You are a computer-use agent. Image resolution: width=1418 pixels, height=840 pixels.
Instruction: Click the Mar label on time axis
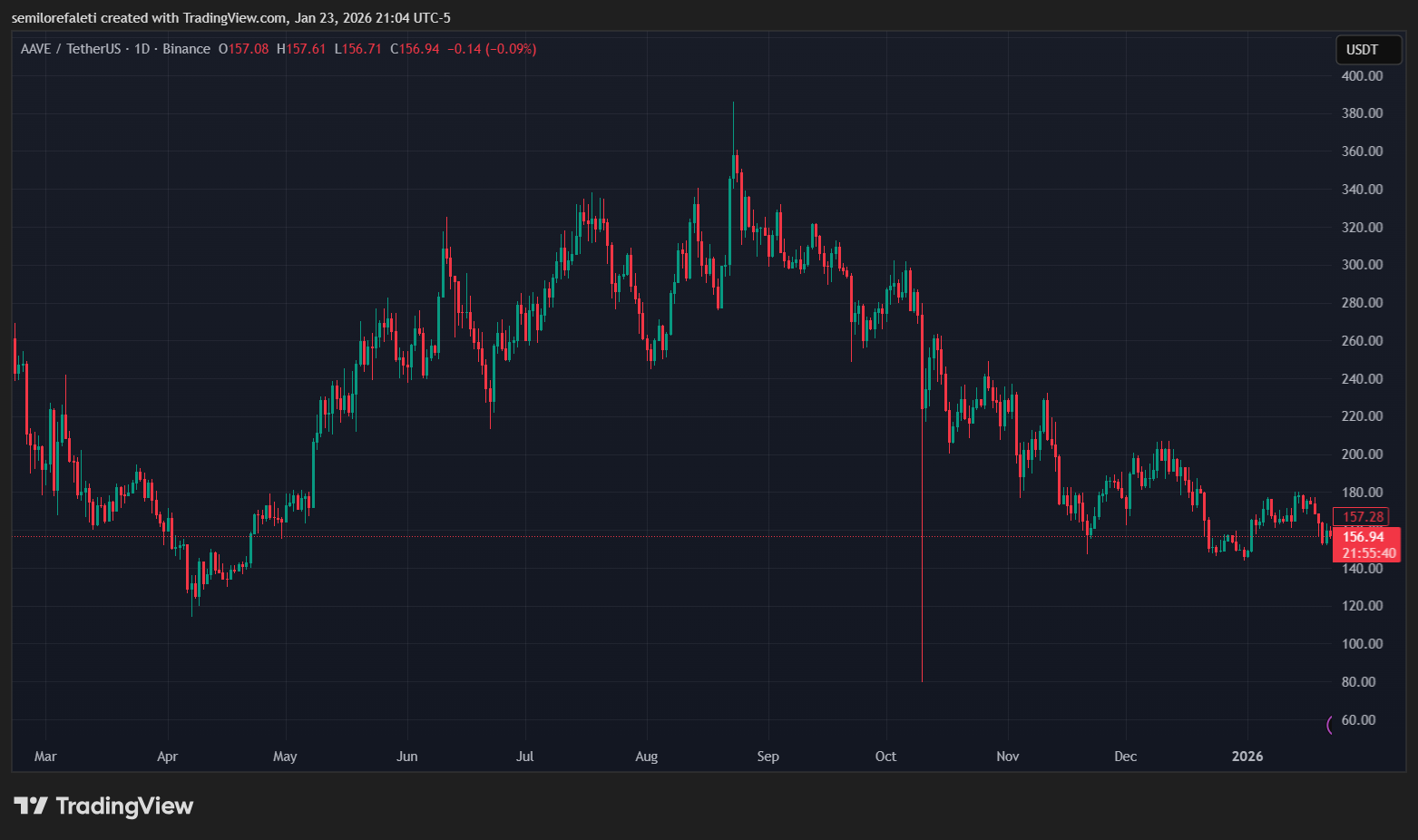tap(45, 757)
